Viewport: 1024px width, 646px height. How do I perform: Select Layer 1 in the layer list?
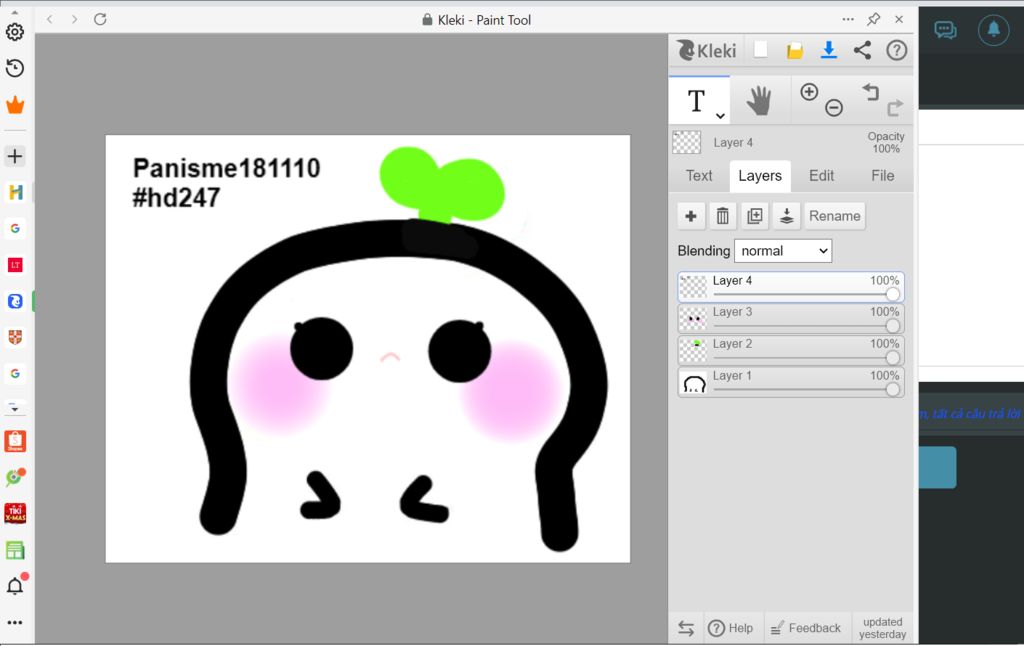[x=791, y=383]
